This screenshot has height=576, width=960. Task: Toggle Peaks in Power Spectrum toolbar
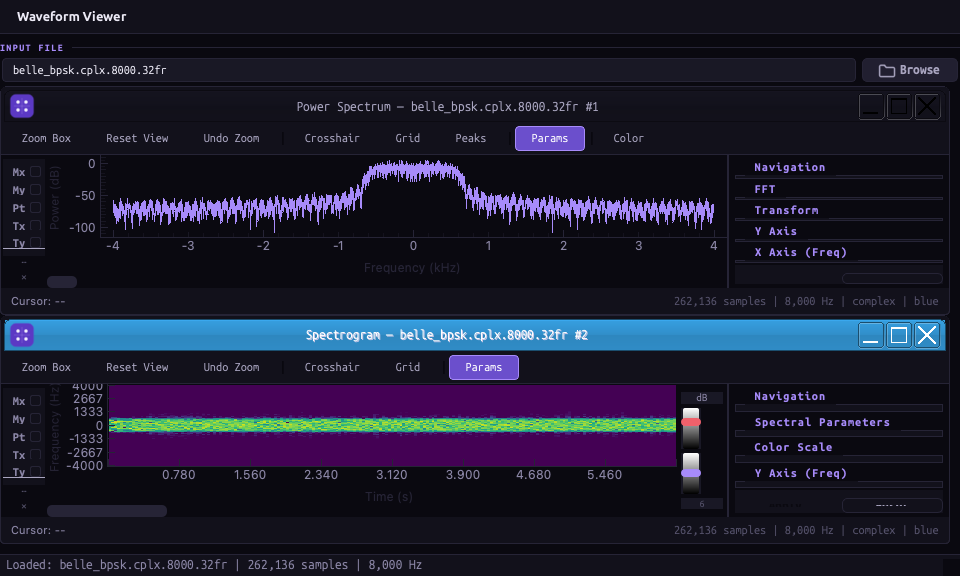tap(471, 138)
